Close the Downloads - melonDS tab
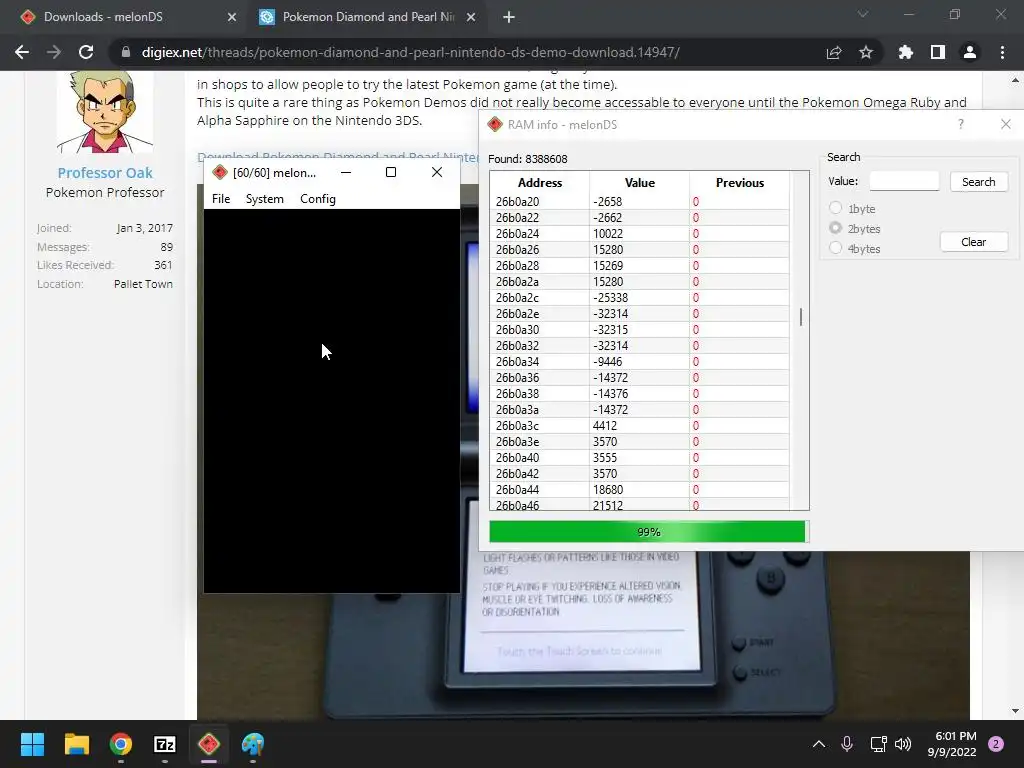The width and height of the screenshot is (1024, 768). (232, 17)
